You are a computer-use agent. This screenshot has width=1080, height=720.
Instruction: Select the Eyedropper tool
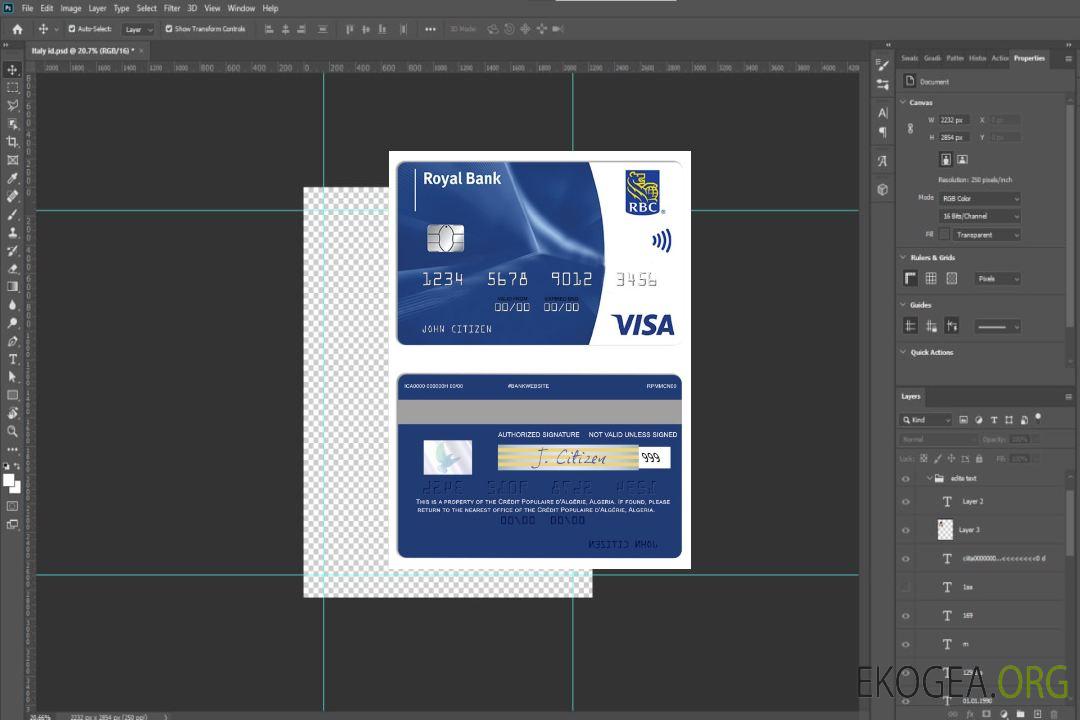[x=12, y=178]
